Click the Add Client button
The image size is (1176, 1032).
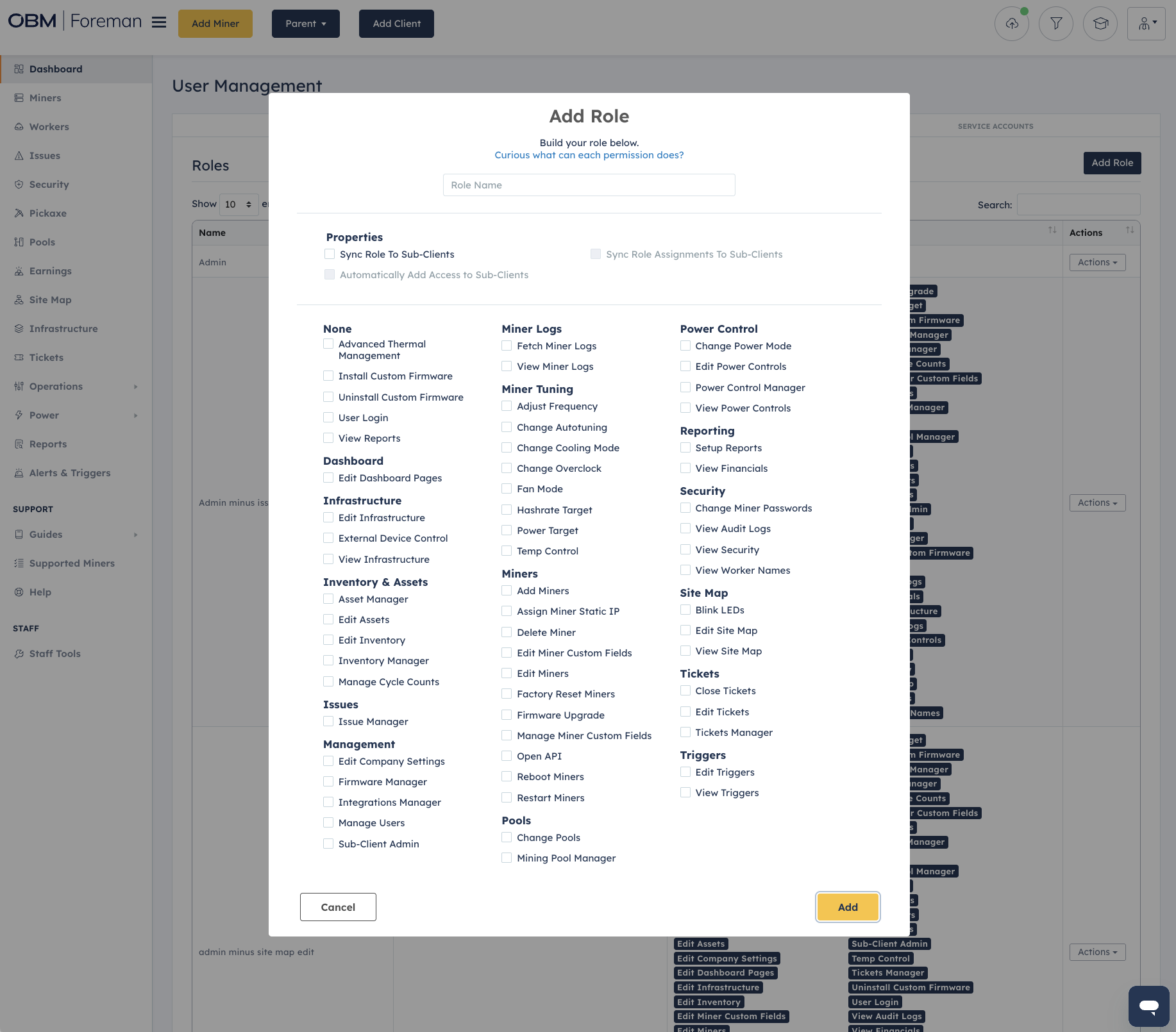396,24
